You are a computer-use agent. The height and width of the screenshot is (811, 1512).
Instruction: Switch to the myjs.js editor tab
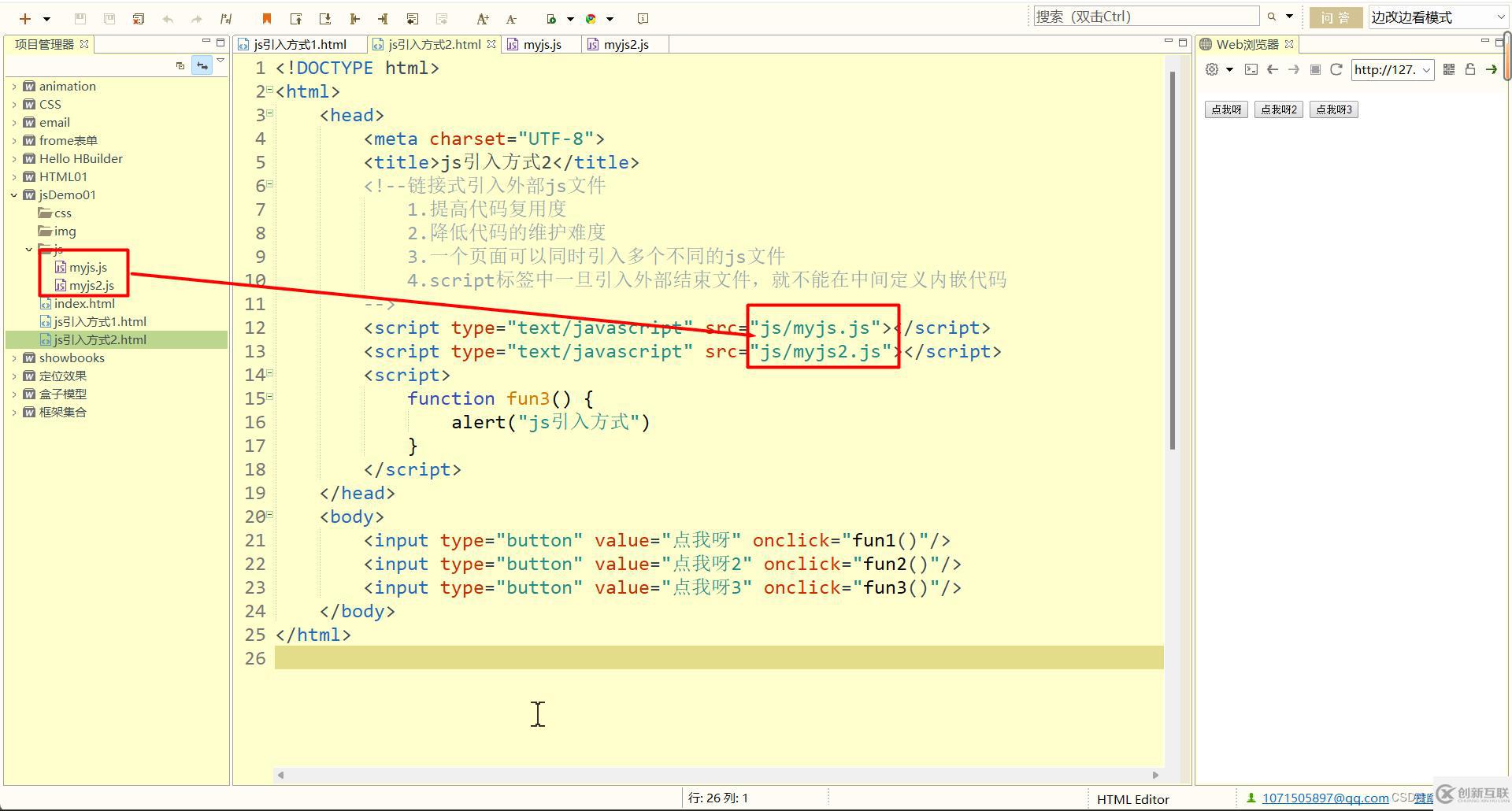541,44
